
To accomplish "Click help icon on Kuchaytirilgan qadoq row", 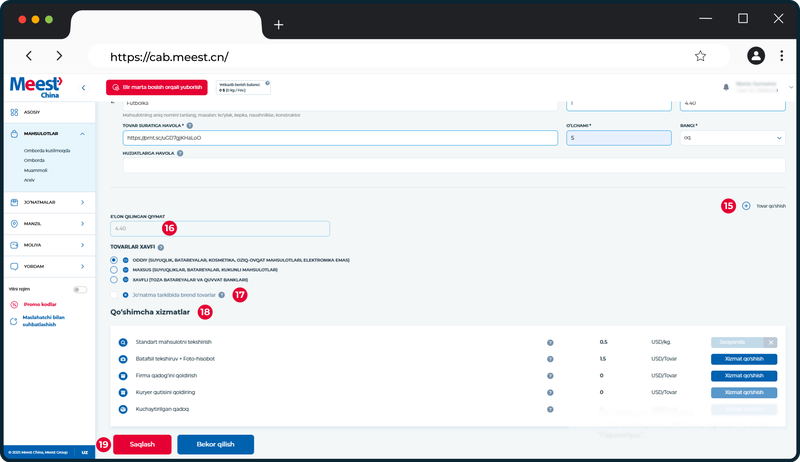I will [x=550, y=409].
